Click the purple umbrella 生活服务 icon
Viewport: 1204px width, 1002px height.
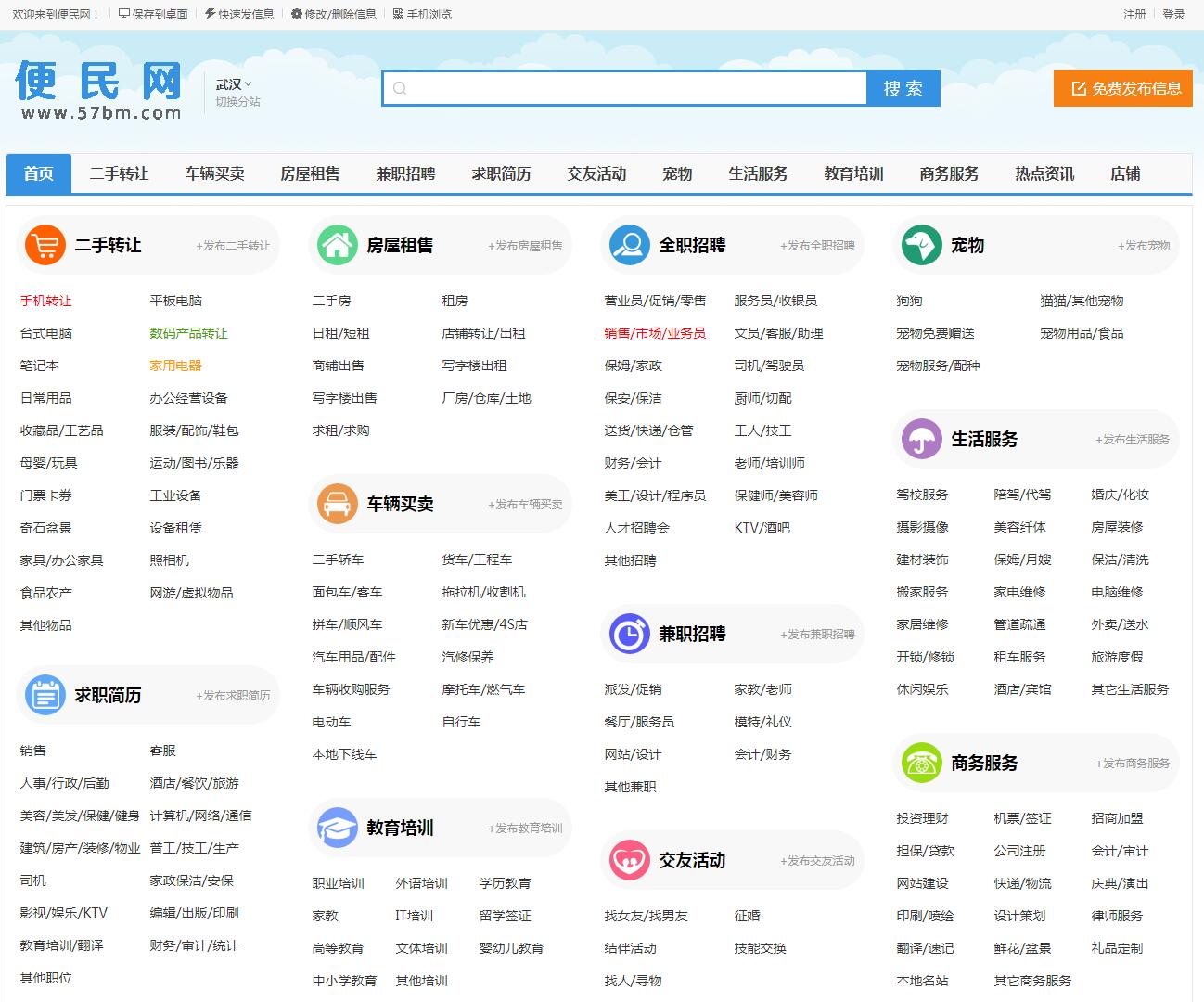[x=921, y=440]
